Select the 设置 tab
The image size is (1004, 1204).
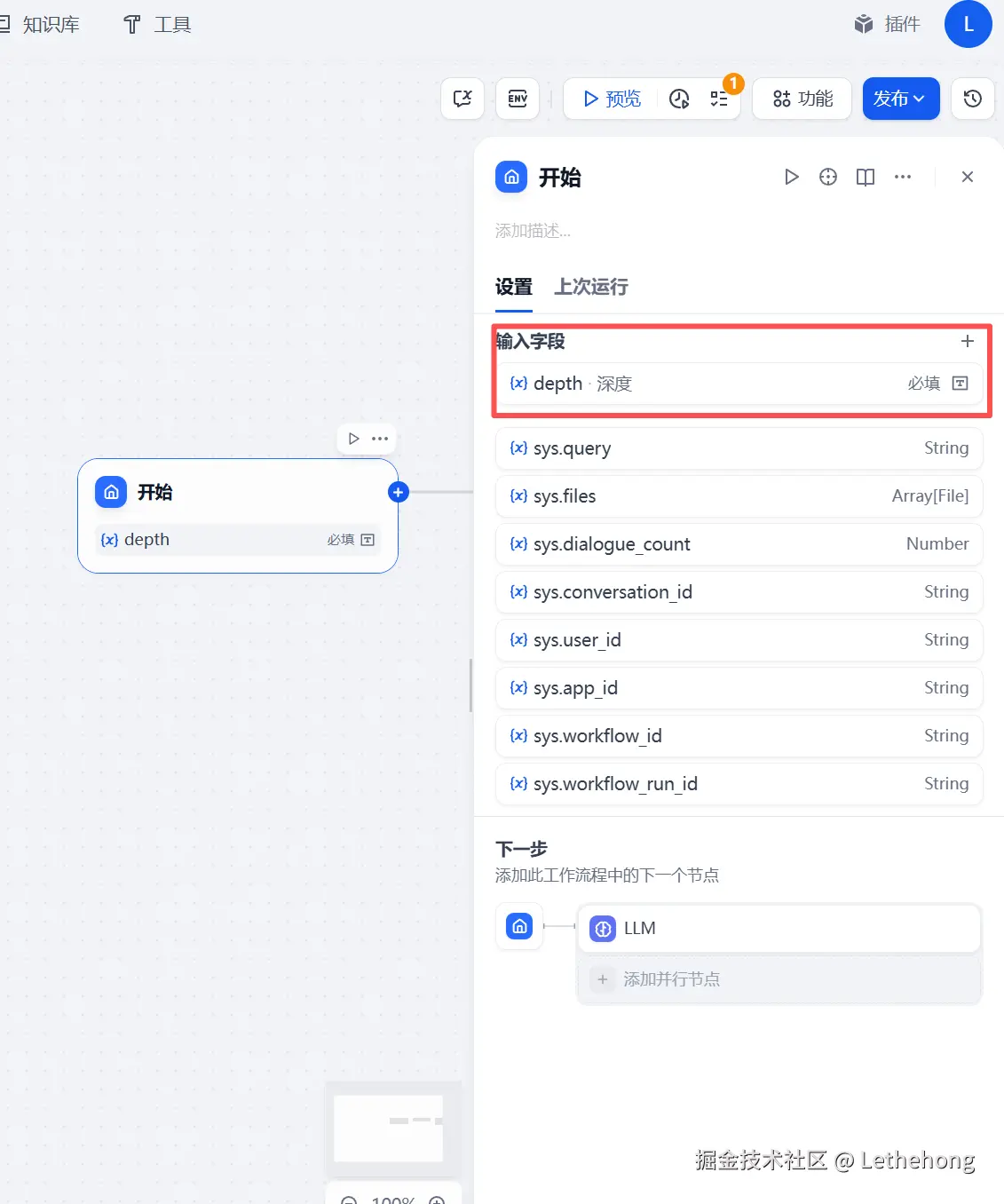point(514,287)
